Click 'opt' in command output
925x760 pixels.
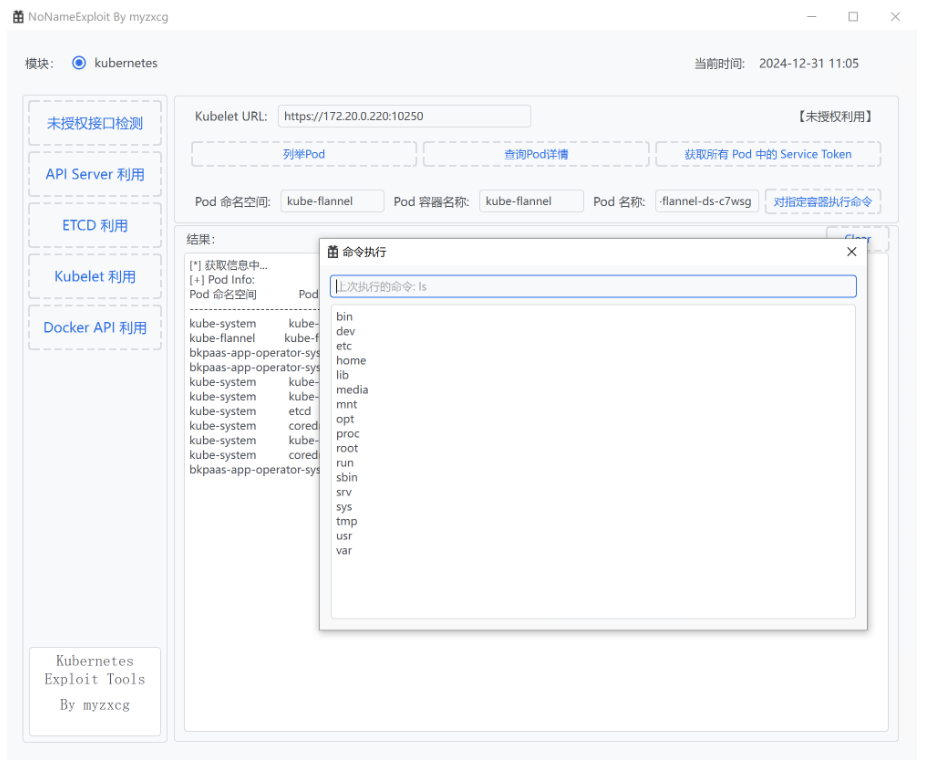click(345, 419)
